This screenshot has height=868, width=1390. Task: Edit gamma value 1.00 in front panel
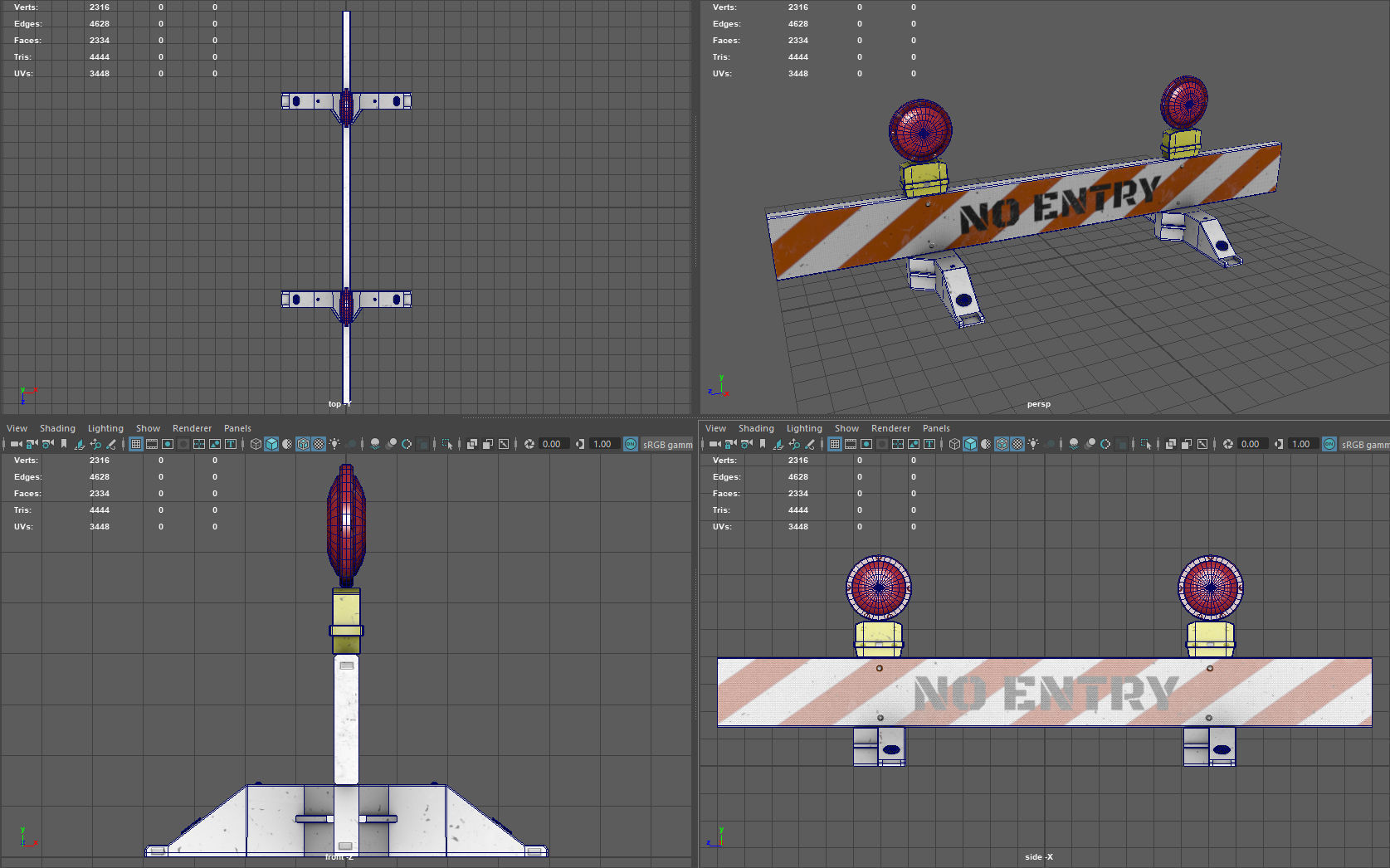[x=603, y=444]
